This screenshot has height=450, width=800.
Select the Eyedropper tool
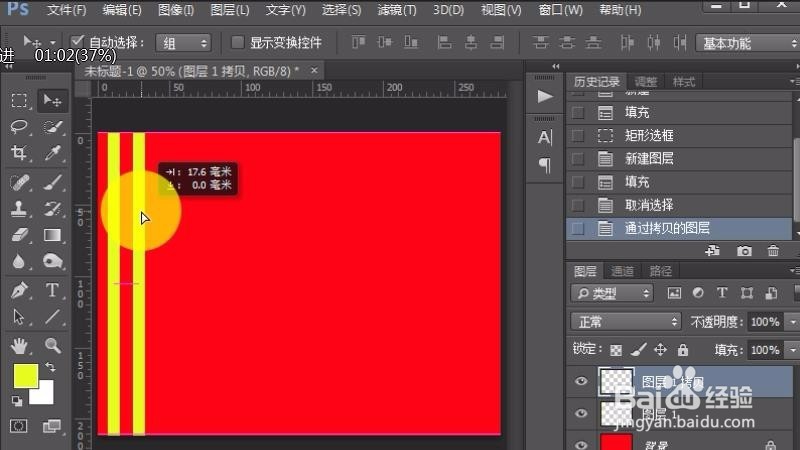pos(52,153)
